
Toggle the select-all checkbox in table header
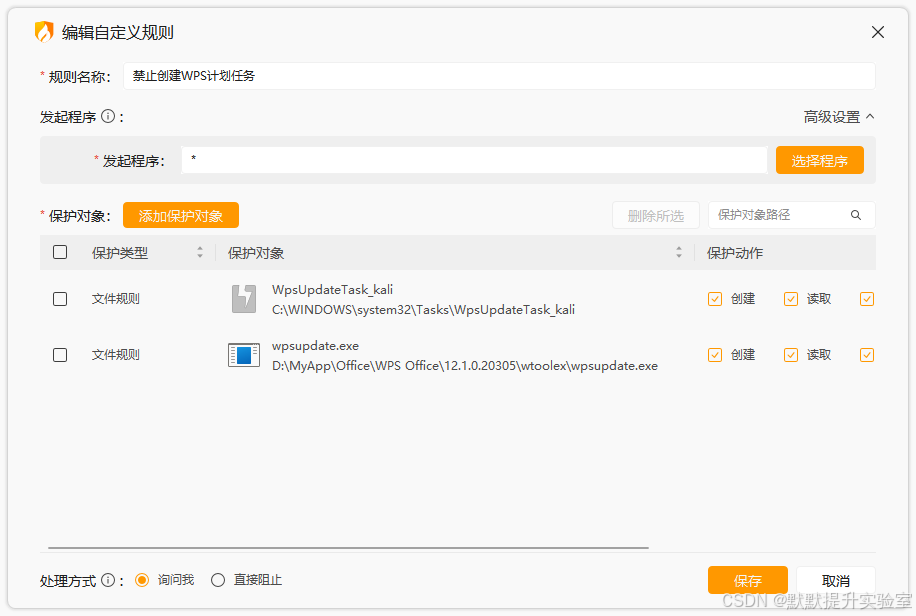60,252
